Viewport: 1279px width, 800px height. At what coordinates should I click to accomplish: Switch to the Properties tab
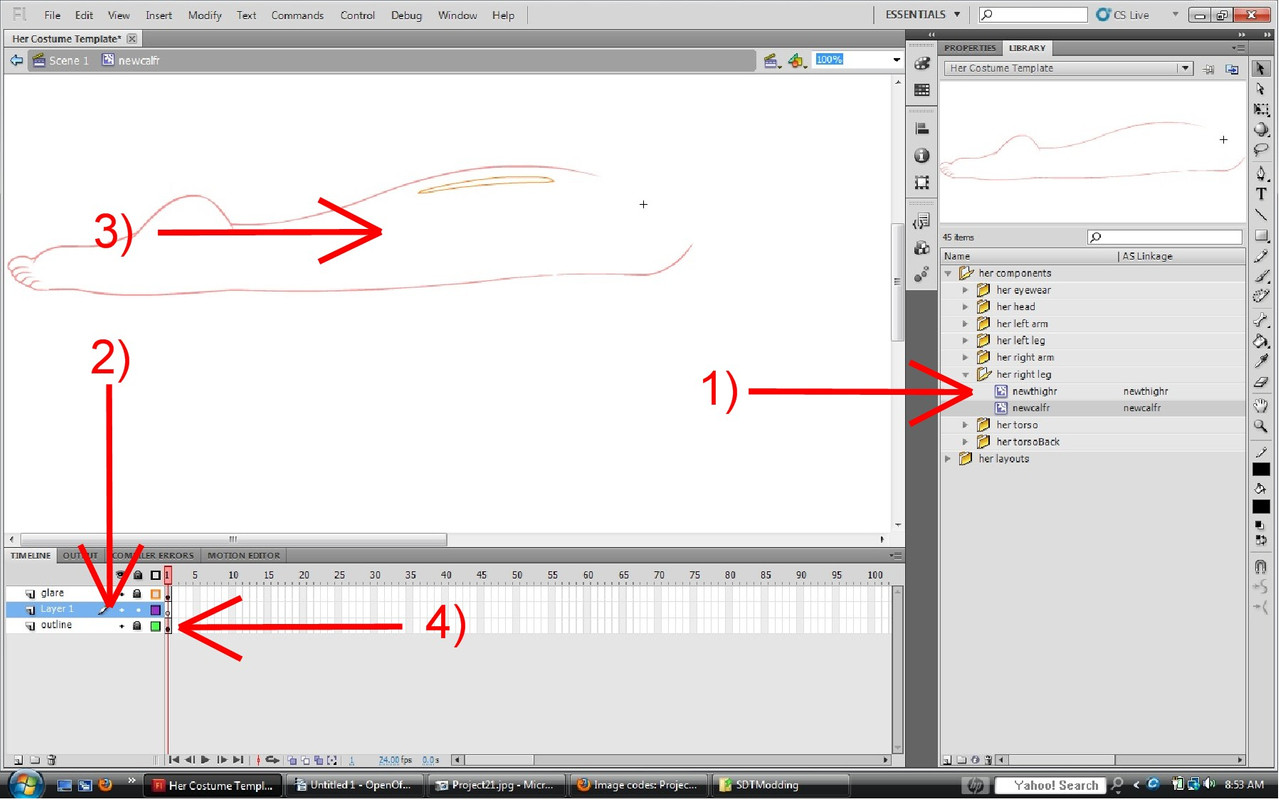pyautogui.click(x=969, y=48)
